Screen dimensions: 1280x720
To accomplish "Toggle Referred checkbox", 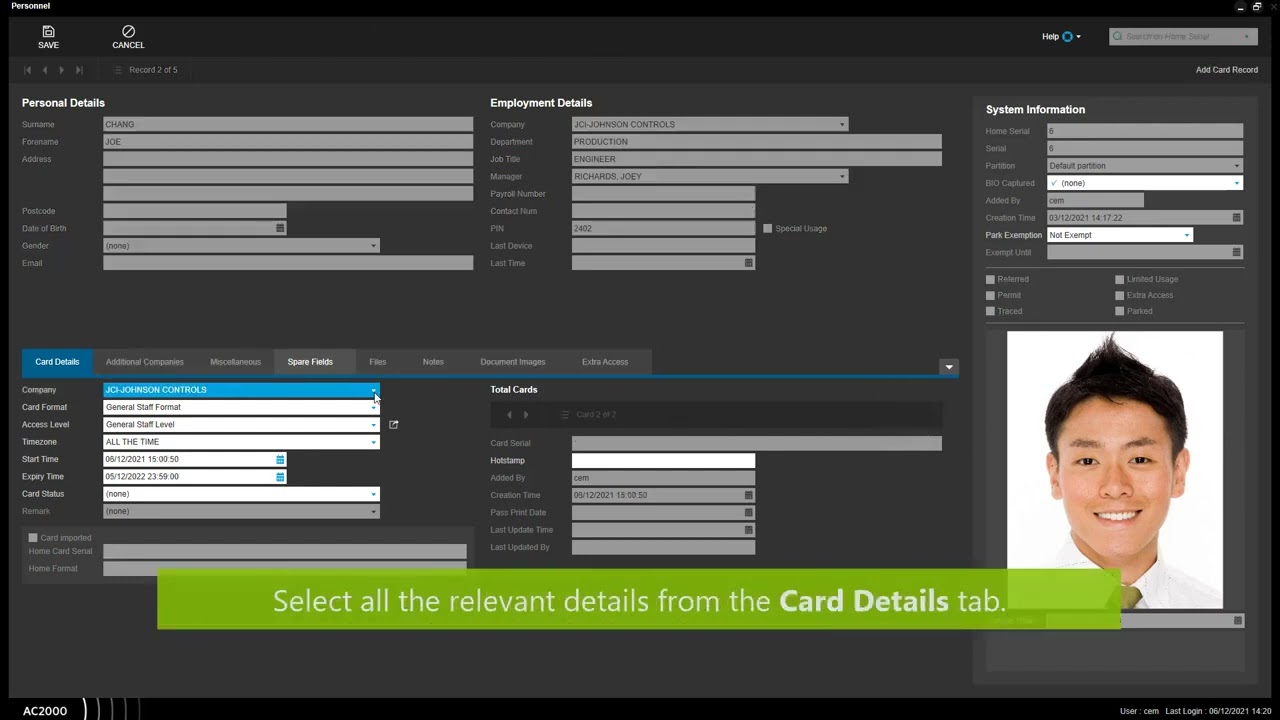I will (990, 280).
